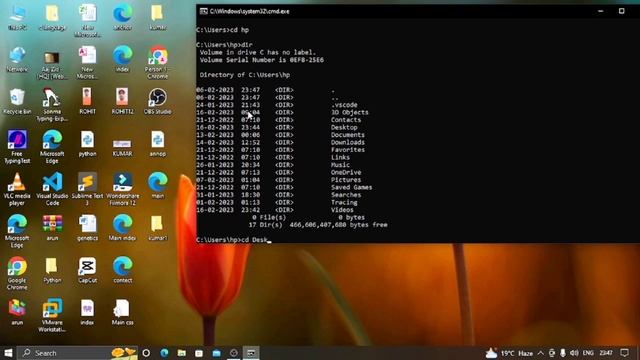Click the Documents directory entry
The image size is (640, 360).
[348, 135]
